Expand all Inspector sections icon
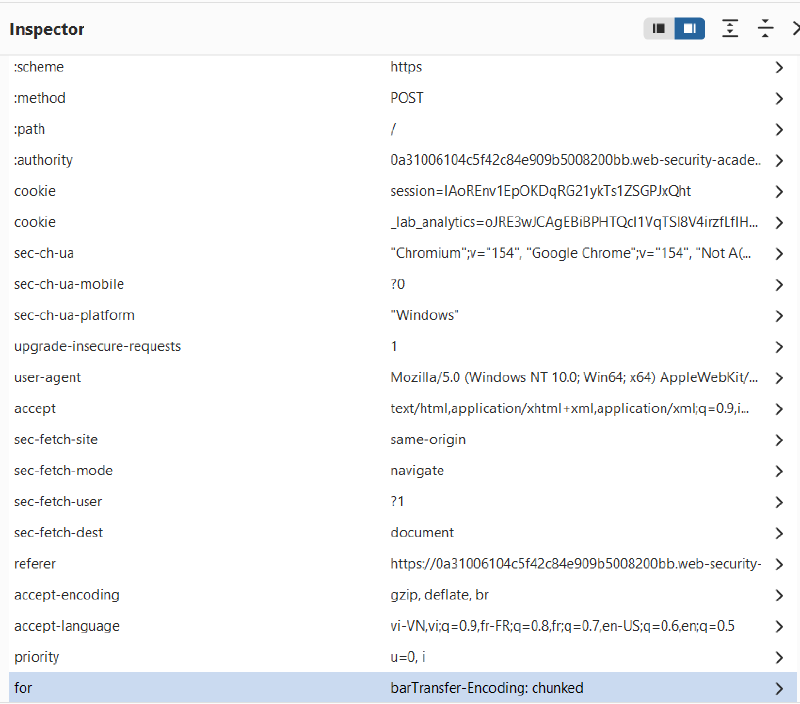The image size is (800, 704). pyautogui.click(x=730, y=29)
